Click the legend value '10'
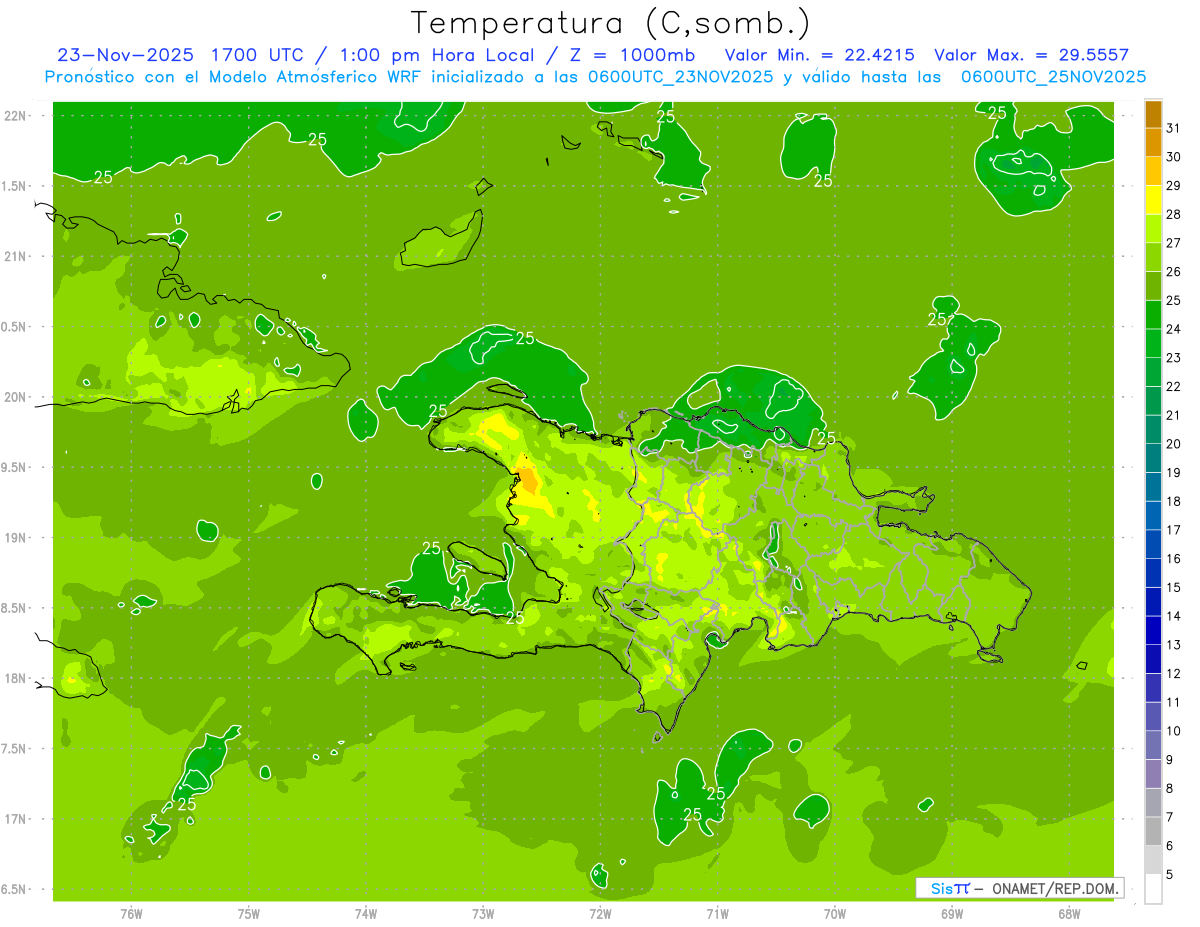The image size is (1200, 927). pos(1174,731)
